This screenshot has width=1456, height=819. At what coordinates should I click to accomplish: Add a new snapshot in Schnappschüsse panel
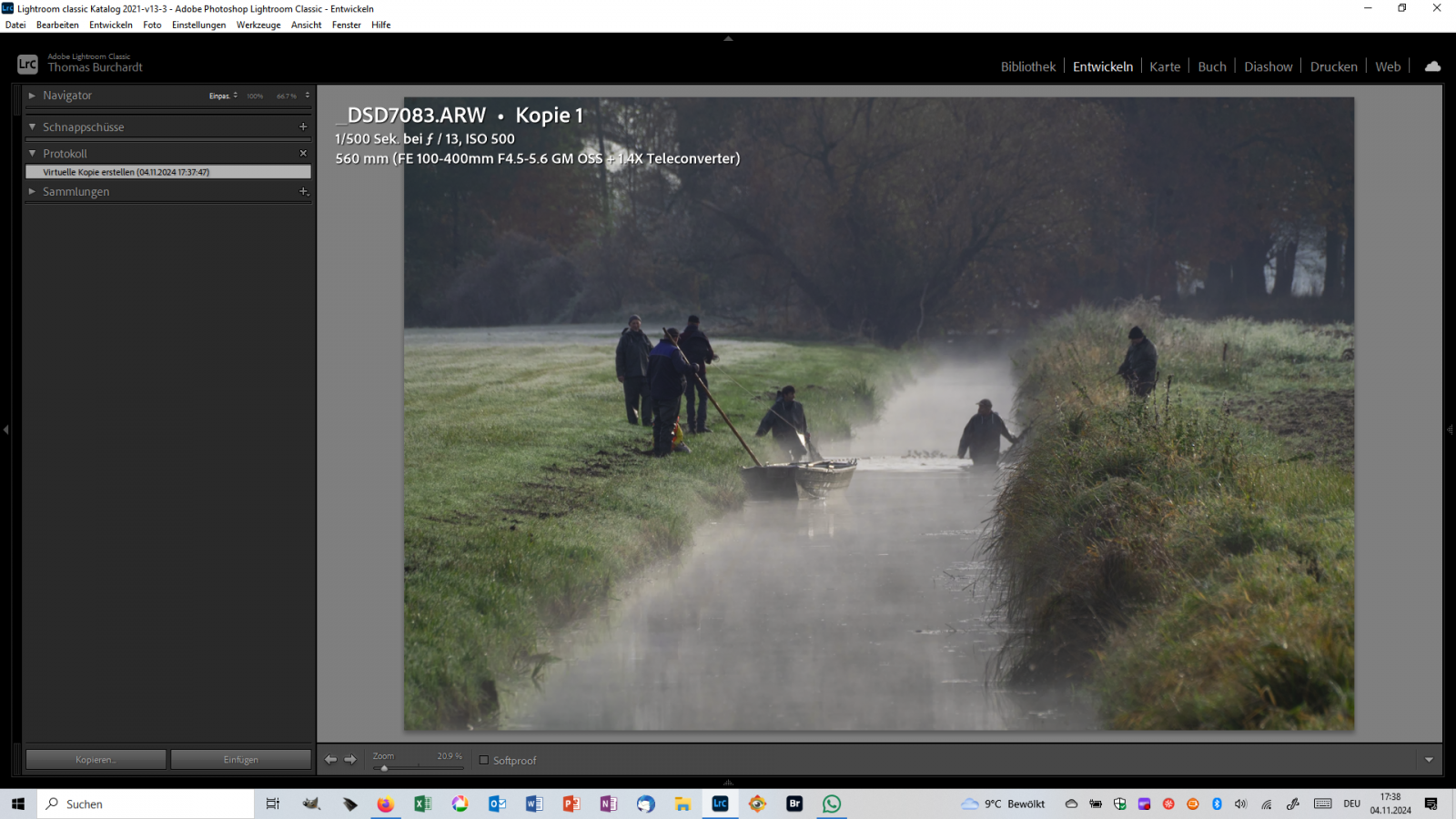pos(303,126)
